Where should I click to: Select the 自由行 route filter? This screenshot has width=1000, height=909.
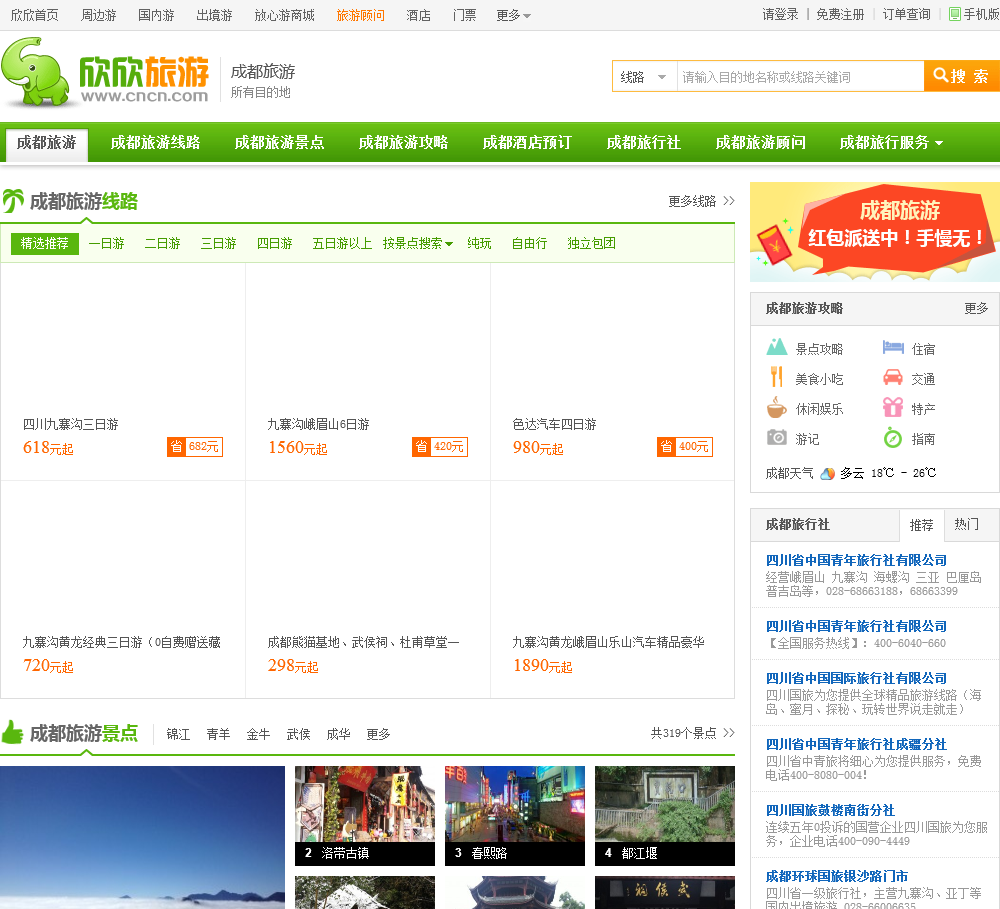(529, 243)
